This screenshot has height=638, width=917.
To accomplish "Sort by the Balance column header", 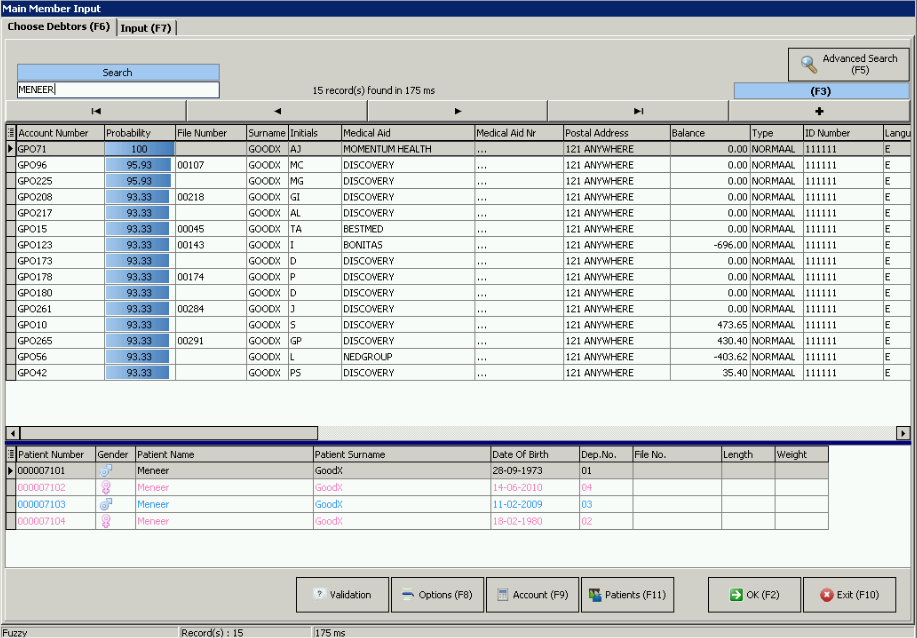I will tap(709, 132).
